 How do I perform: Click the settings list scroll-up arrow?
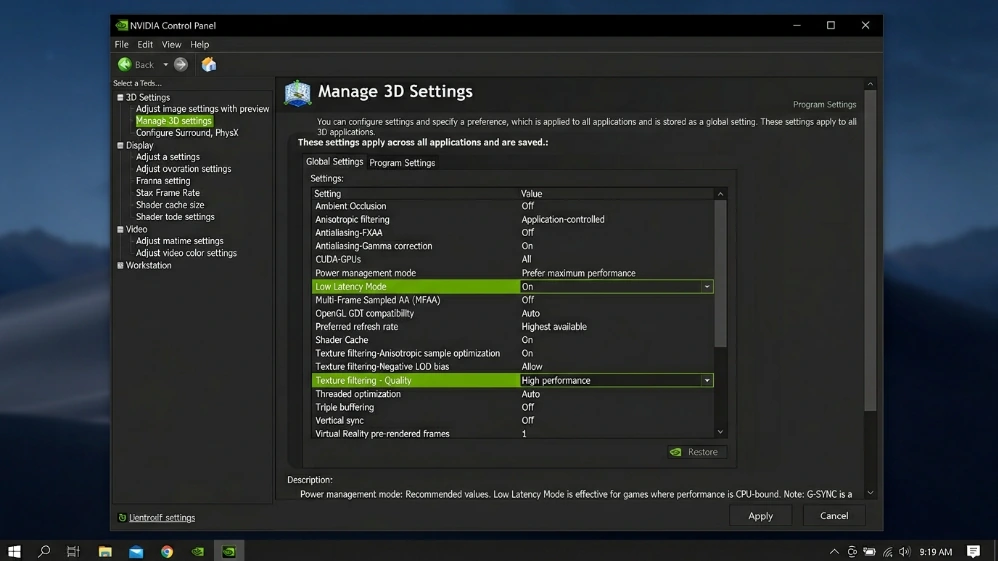tap(720, 194)
